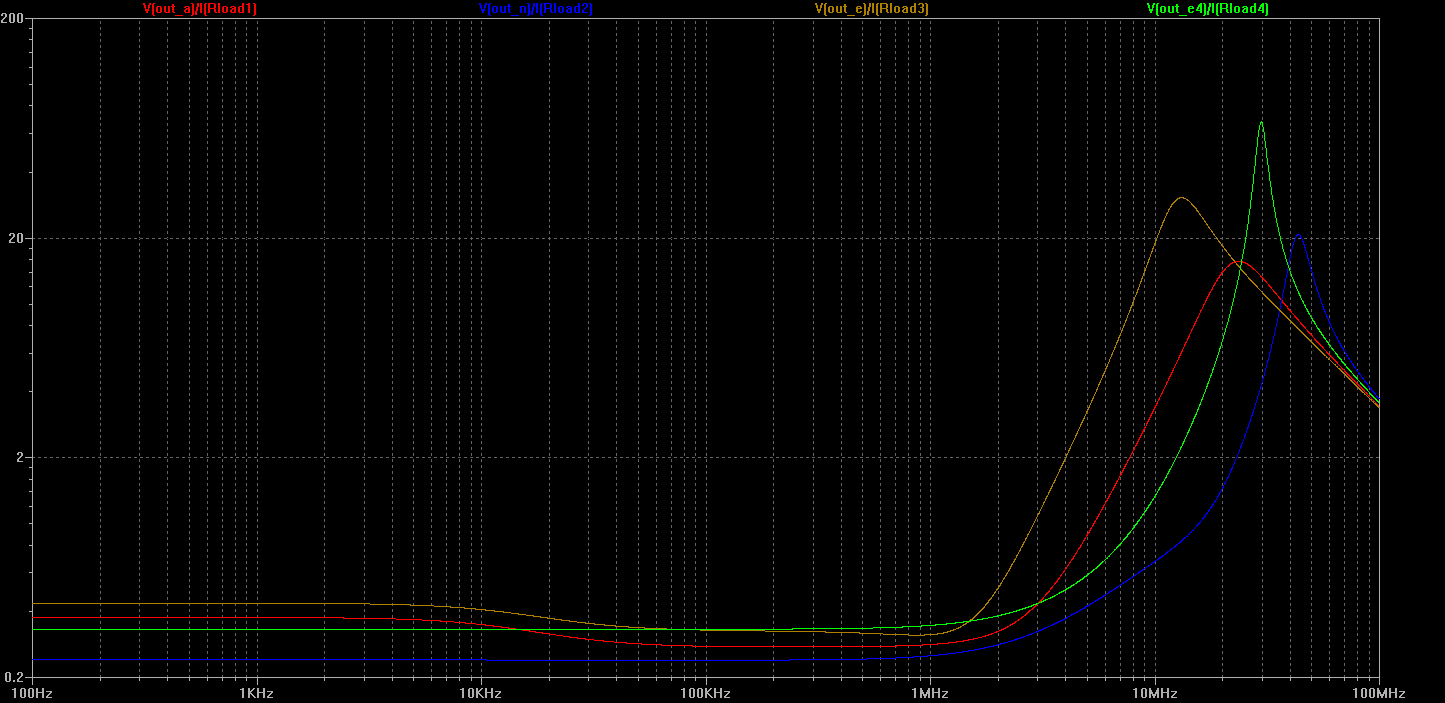Image resolution: width=1445 pixels, height=703 pixels.
Task: Click the 1KHz frequency axis label
Action: point(256,693)
